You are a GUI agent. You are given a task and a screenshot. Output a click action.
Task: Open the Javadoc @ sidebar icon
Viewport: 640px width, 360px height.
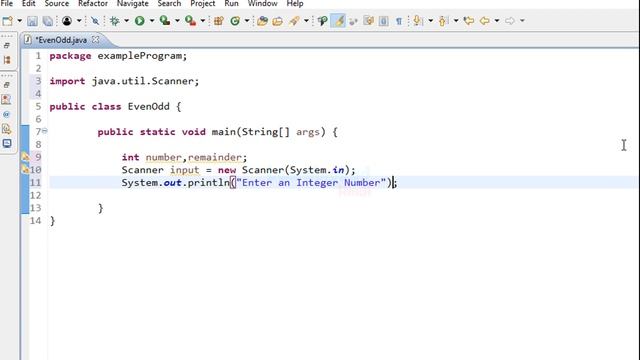pos(7,114)
